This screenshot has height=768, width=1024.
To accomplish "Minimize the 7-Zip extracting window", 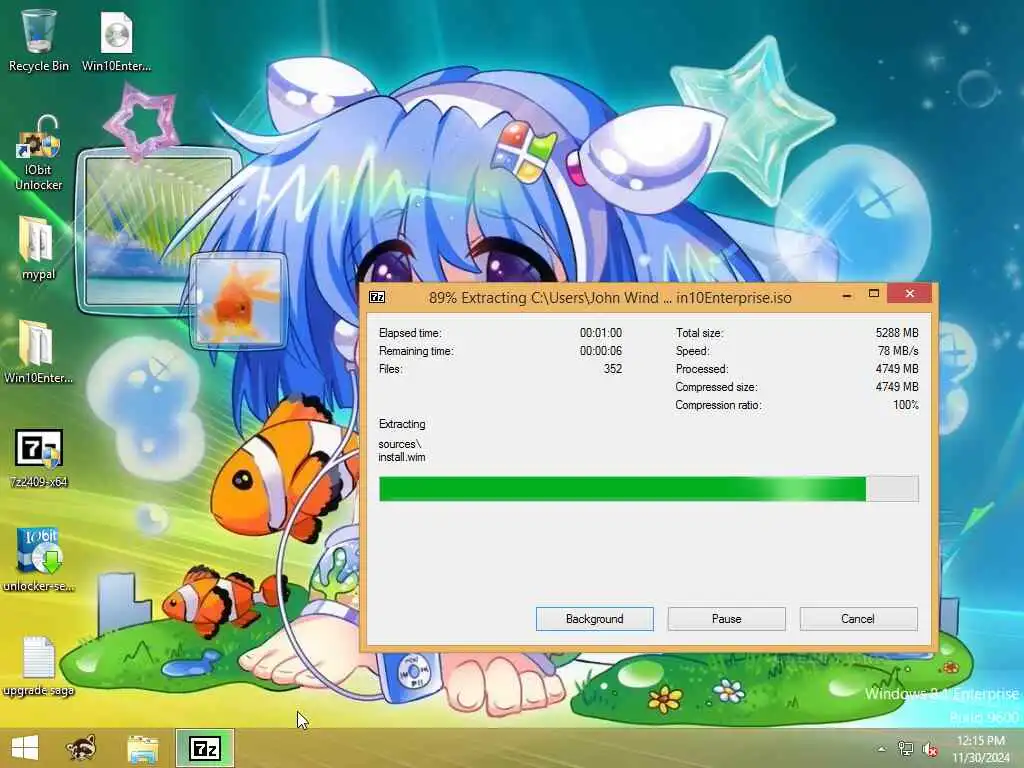I will 847,295.
